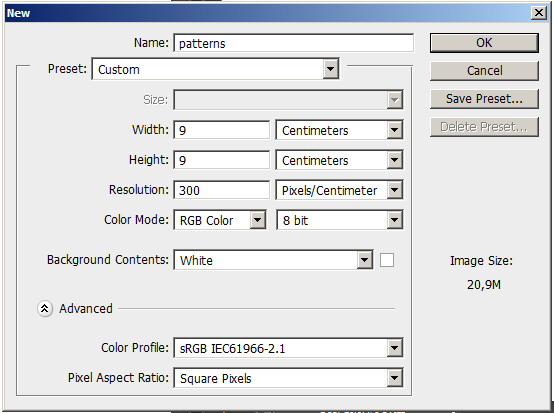Open the Pixel Aspect Ratio dropdown
The height and width of the screenshot is (413, 554).
(x=288, y=378)
